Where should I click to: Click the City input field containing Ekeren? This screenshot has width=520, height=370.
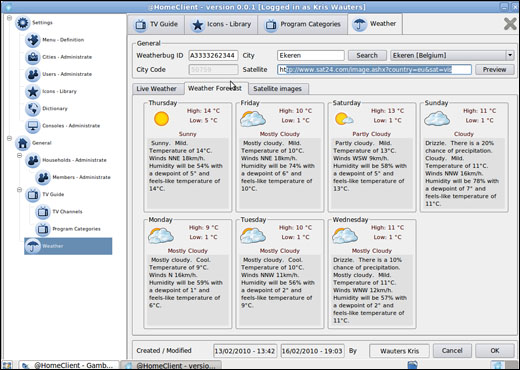pyautogui.click(x=311, y=55)
